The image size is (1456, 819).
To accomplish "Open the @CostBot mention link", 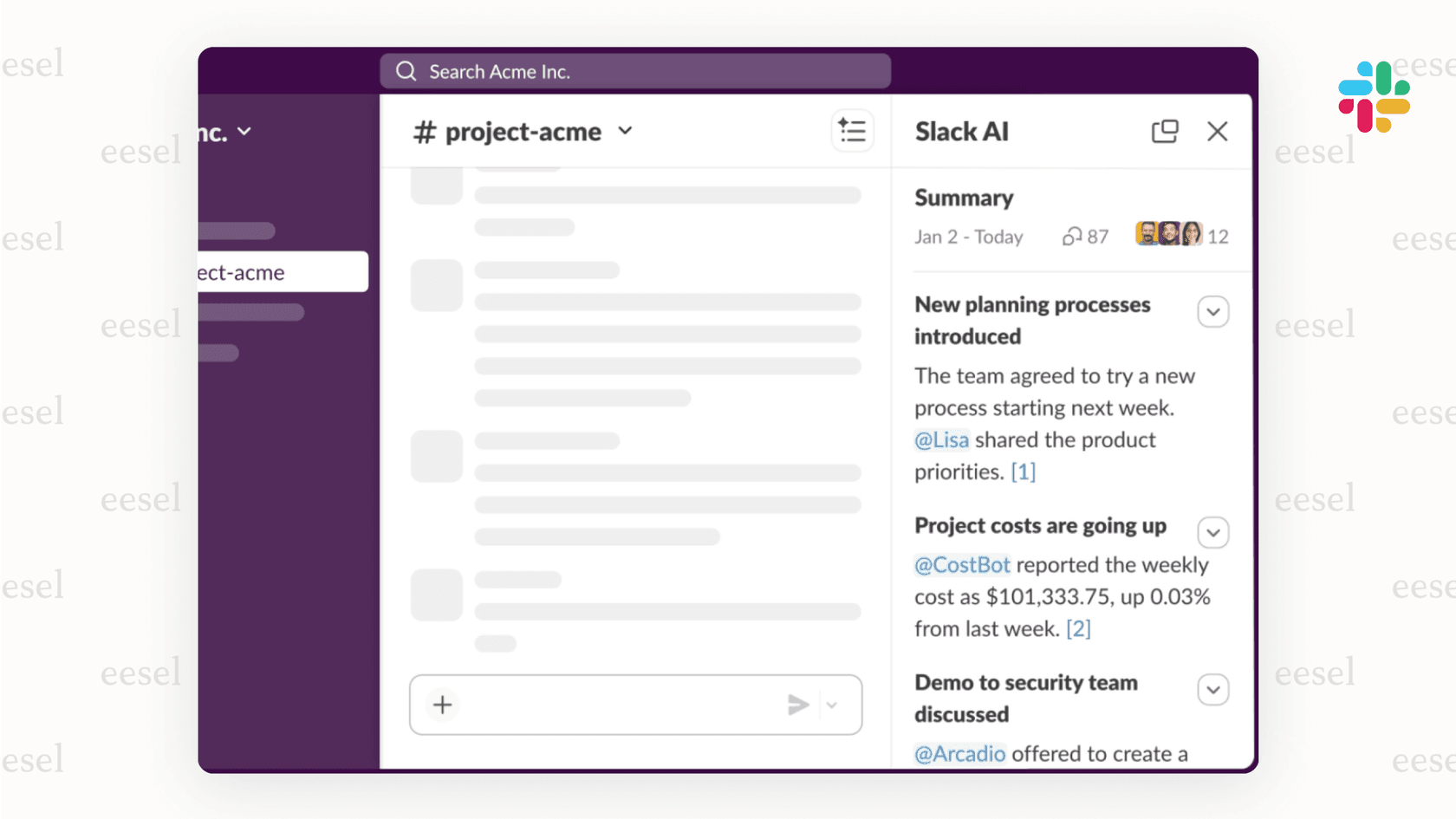I will click(x=961, y=564).
